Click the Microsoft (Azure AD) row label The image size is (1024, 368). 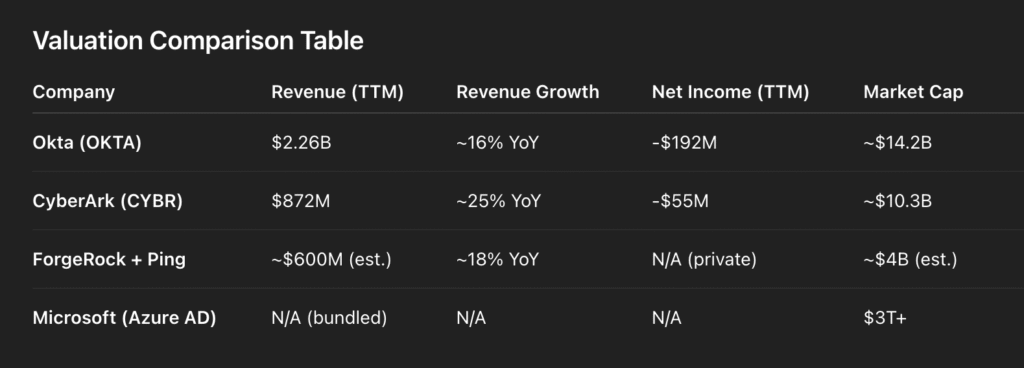[124, 318]
